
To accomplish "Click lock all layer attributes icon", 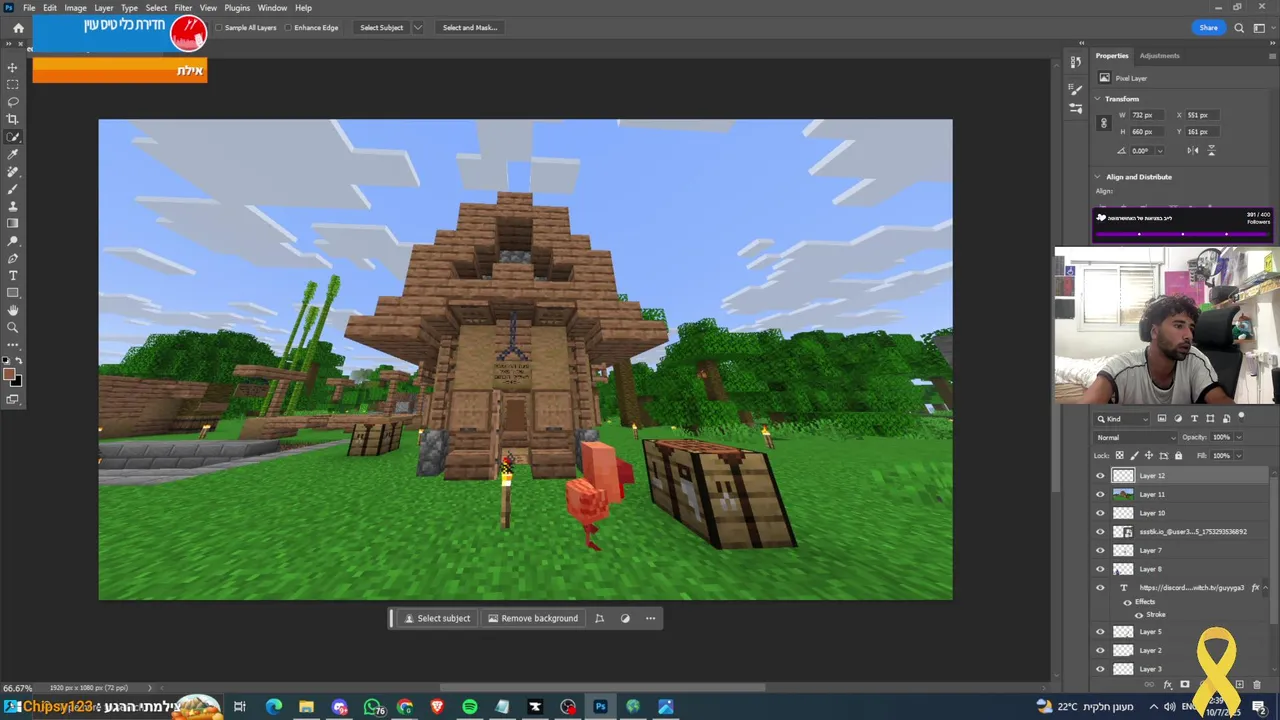I will tap(1178, 456).
